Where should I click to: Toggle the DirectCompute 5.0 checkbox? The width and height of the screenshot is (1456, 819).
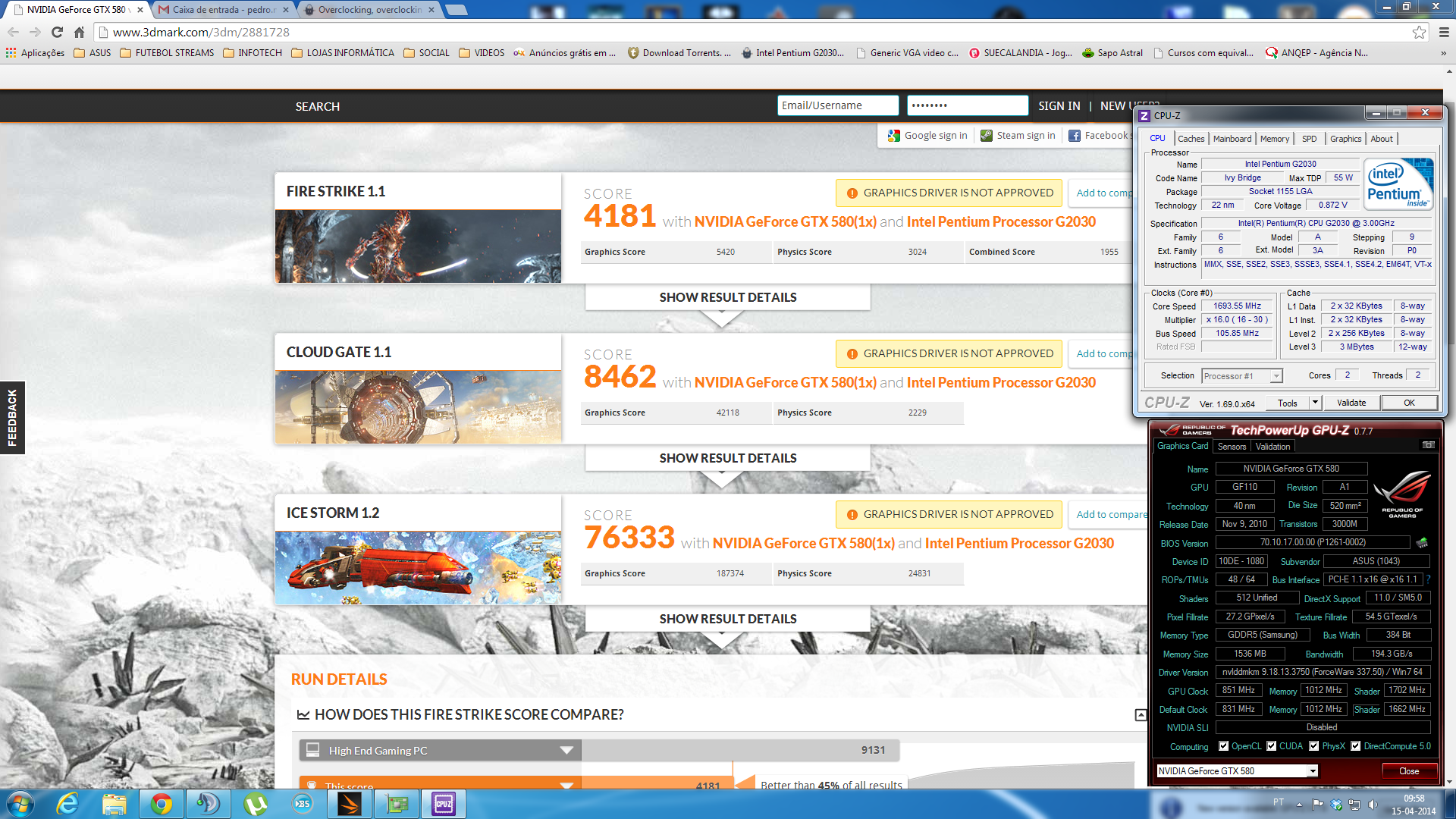click(1355, 746)
